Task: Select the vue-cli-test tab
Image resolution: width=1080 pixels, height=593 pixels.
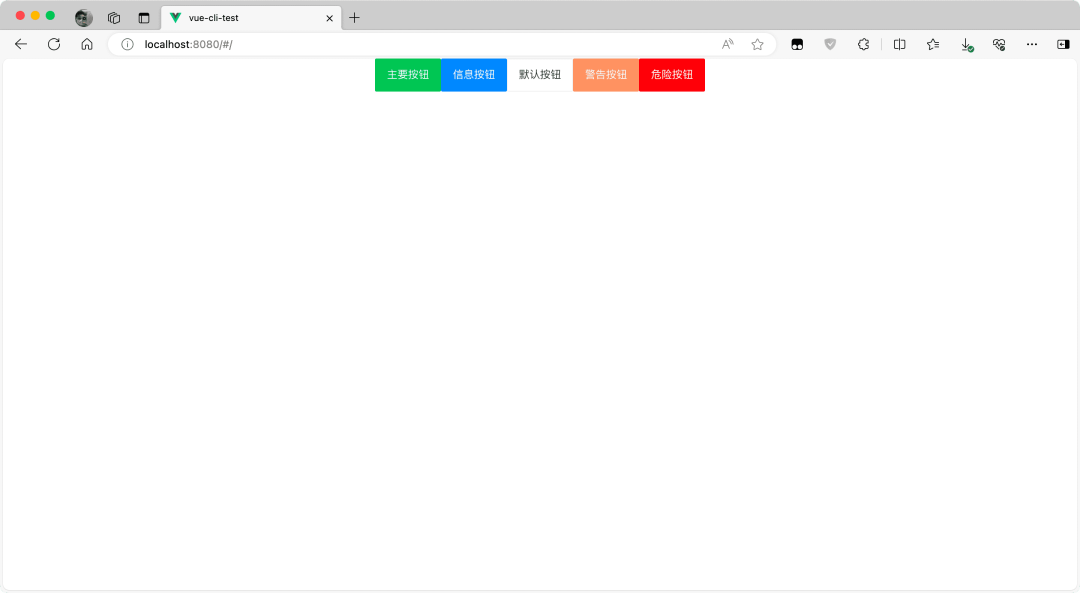Action: point(251,18)
